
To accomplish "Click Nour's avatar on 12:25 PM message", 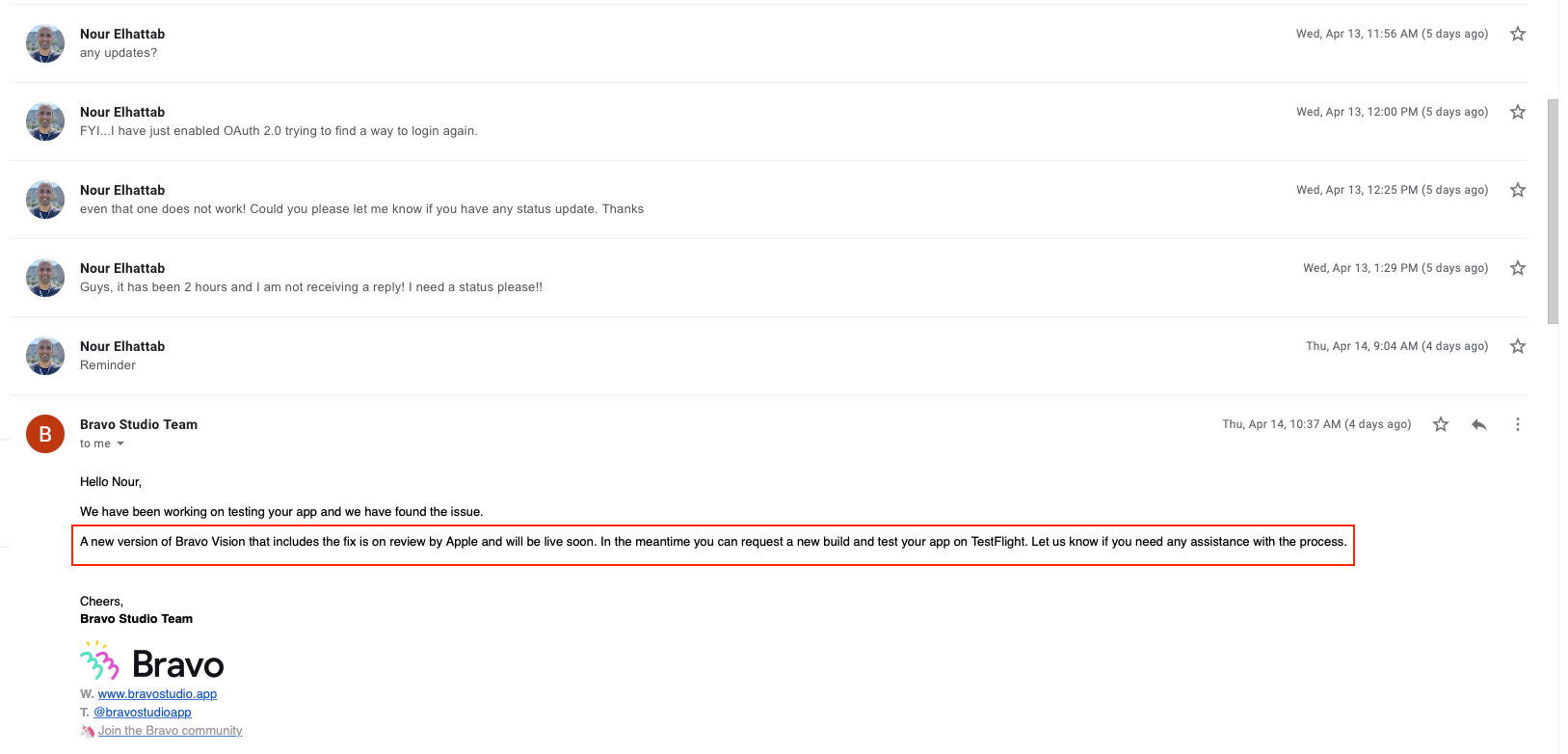I will [45, 200].
